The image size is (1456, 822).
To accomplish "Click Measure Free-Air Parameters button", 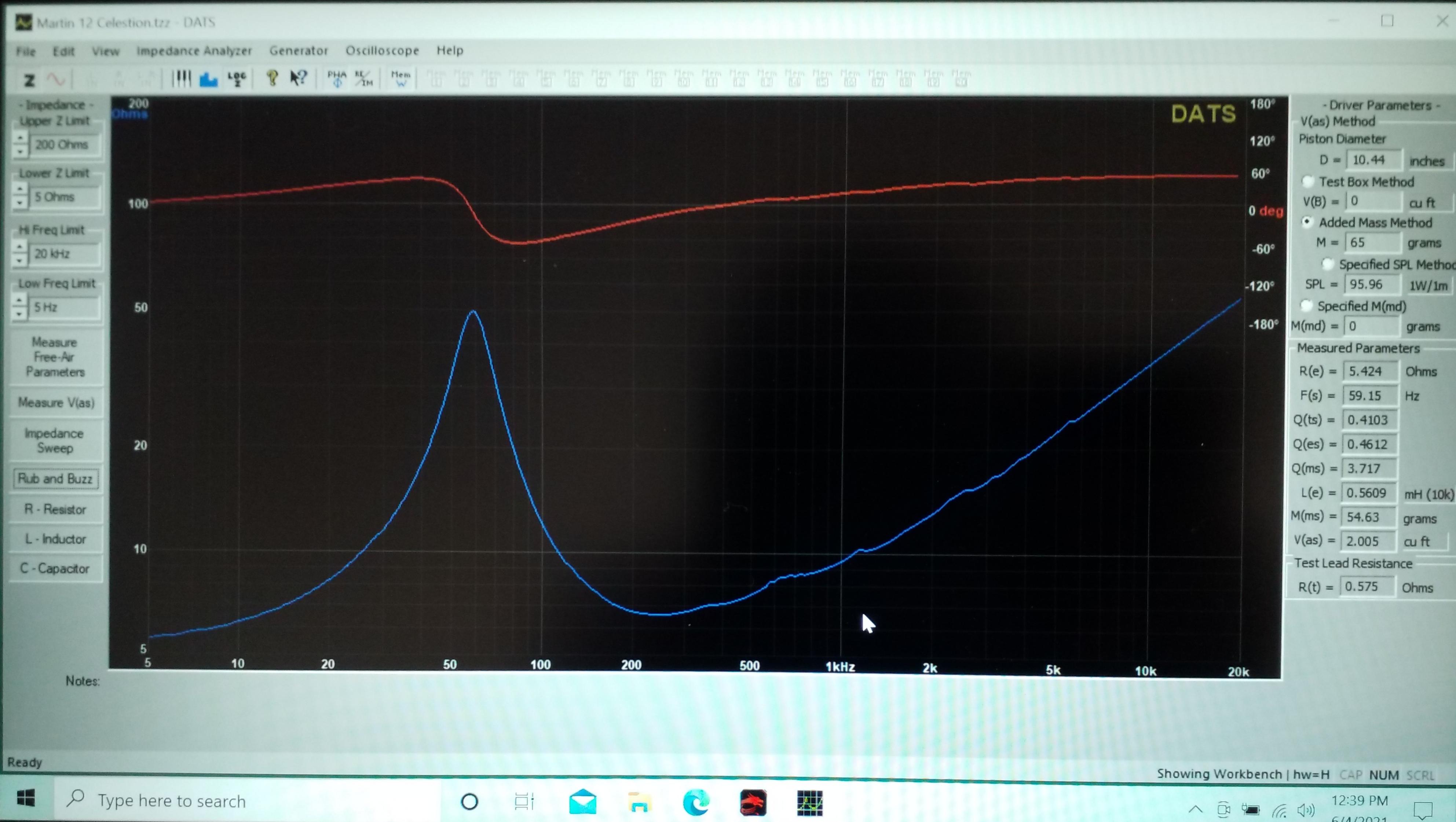I will (55, 357).
